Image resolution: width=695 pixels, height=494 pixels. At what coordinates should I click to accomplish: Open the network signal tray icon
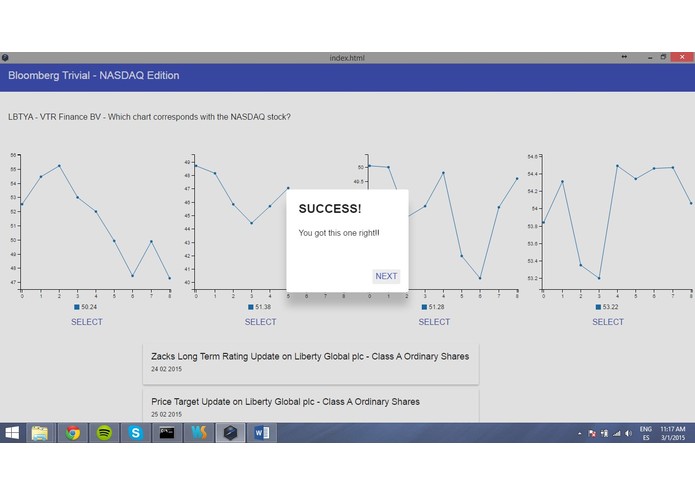pyautogui.click(x=616, y=433)
